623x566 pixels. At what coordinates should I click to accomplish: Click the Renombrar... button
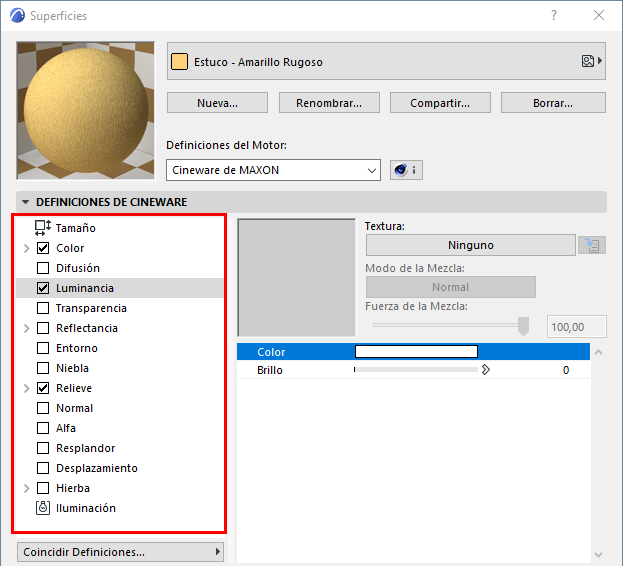point(329,103)
